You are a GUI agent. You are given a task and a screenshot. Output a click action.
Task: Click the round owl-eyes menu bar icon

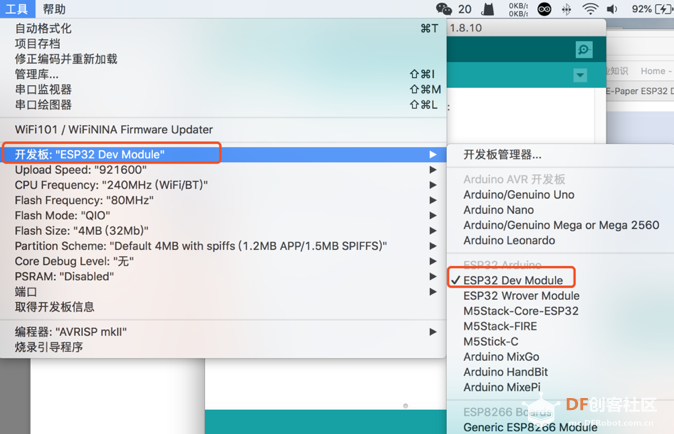pos(544,9)
